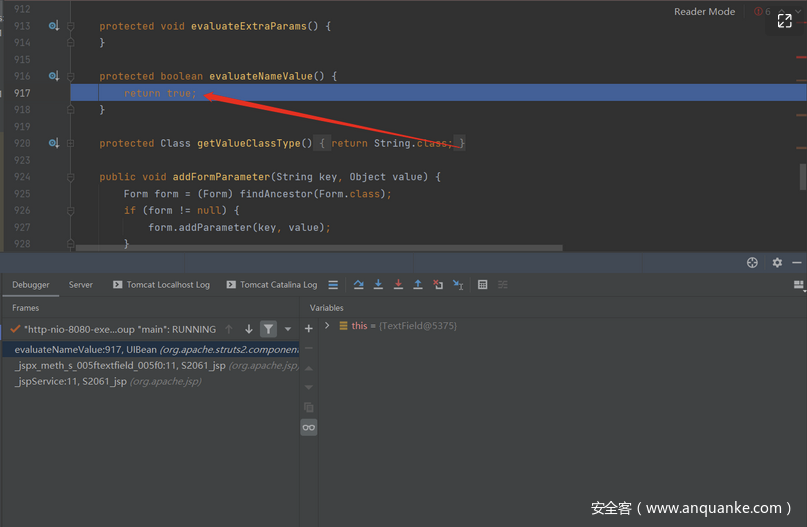Viewport: 807px width, 527px height.
Task: Switch to the Server tab
Action: pyautogui.click(x=81, y=285)
